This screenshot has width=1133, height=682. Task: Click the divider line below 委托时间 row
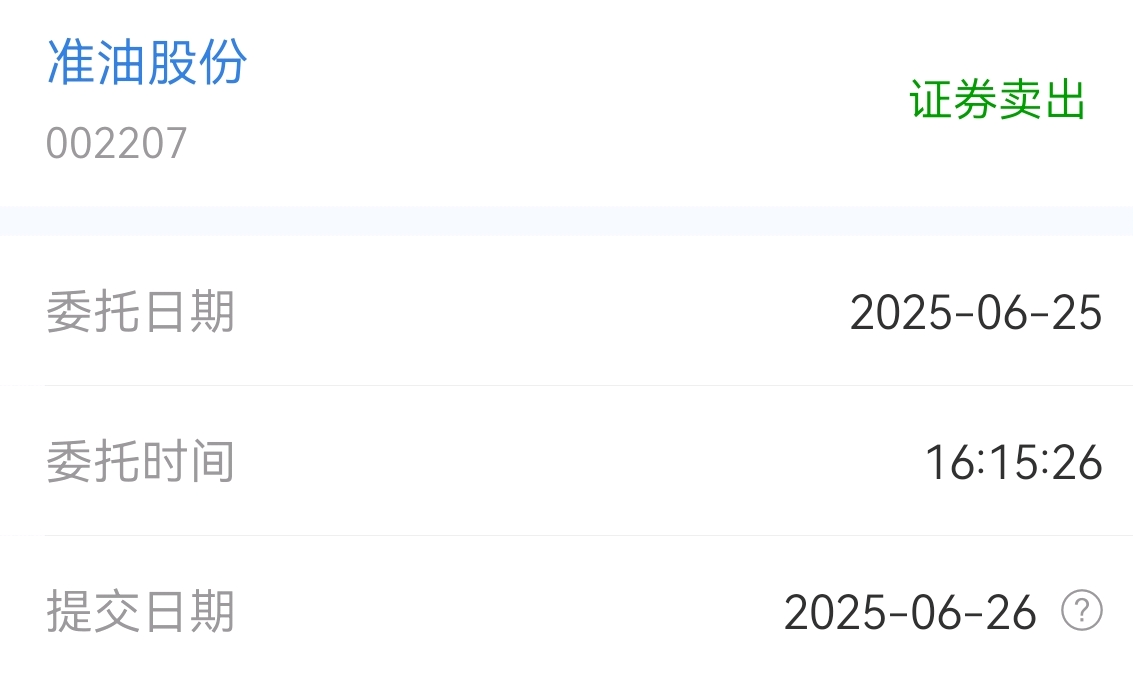(x=589, y=535)
